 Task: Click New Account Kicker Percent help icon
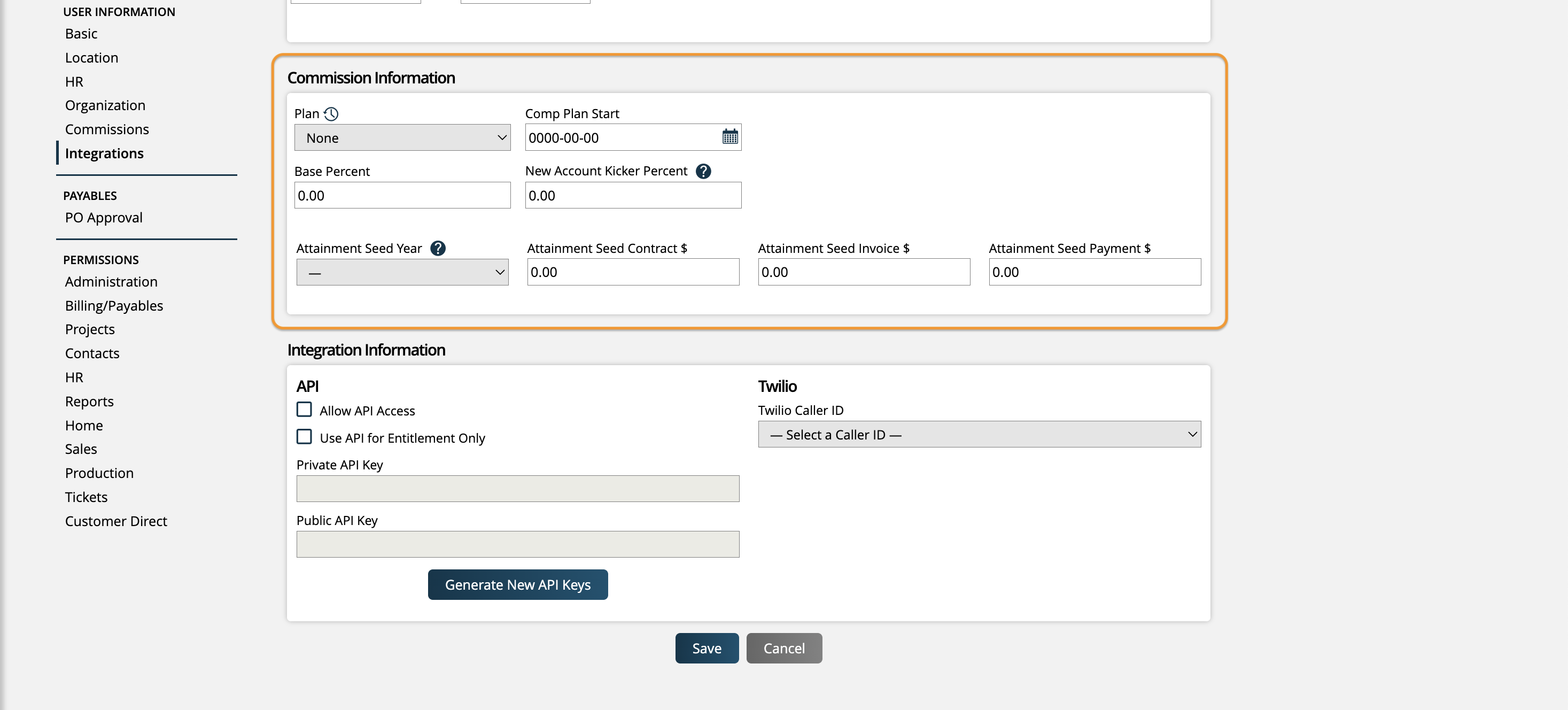point(703,171)
